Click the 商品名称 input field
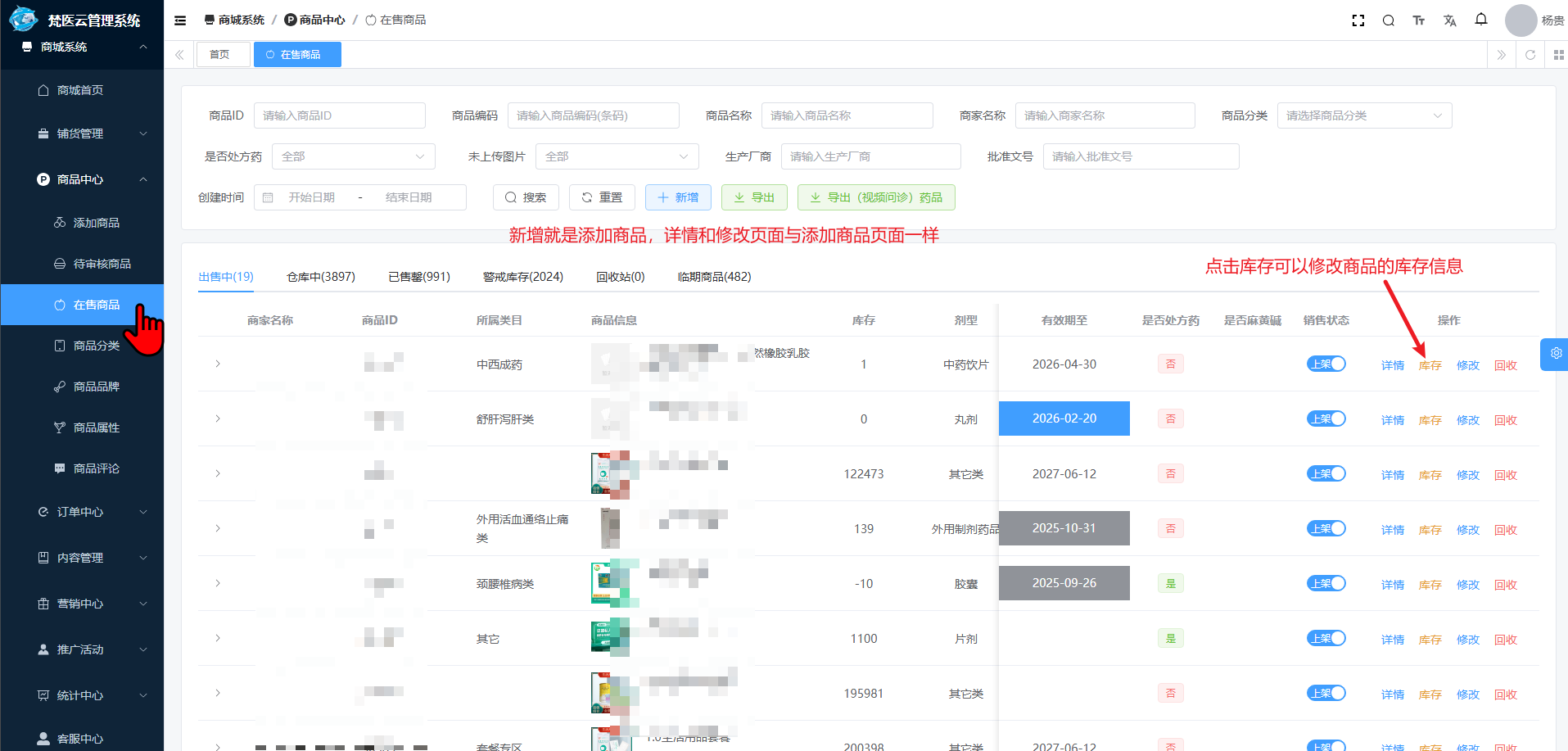Viewport: 1568px width, 751px height. 847,115
